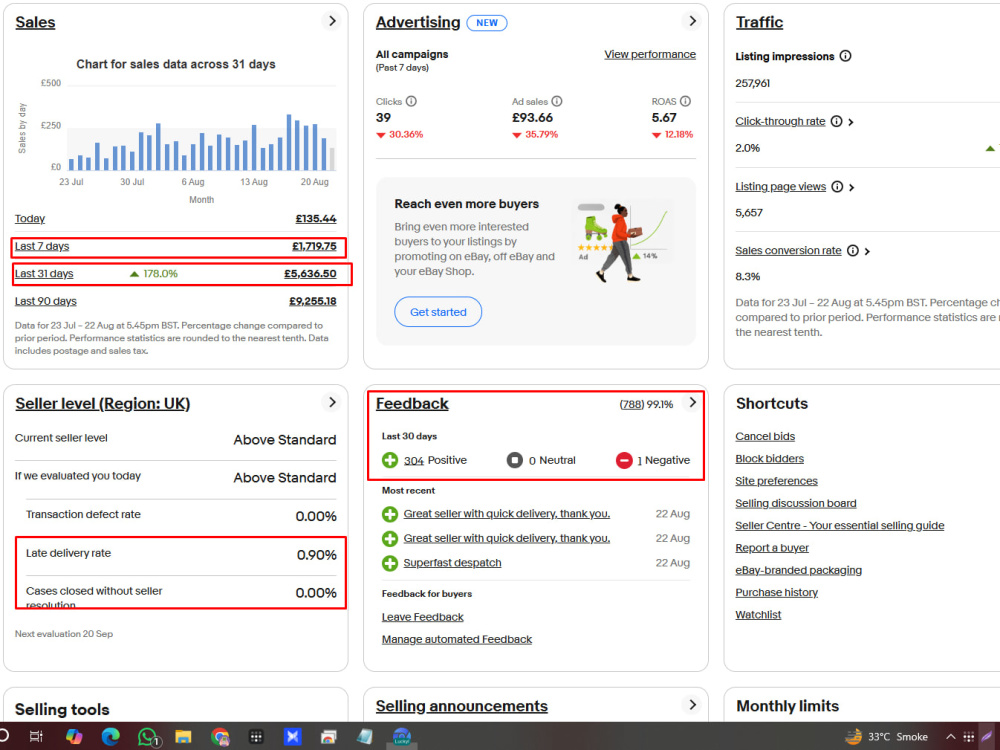Open Purchase history shortcut

pos(776,592)
